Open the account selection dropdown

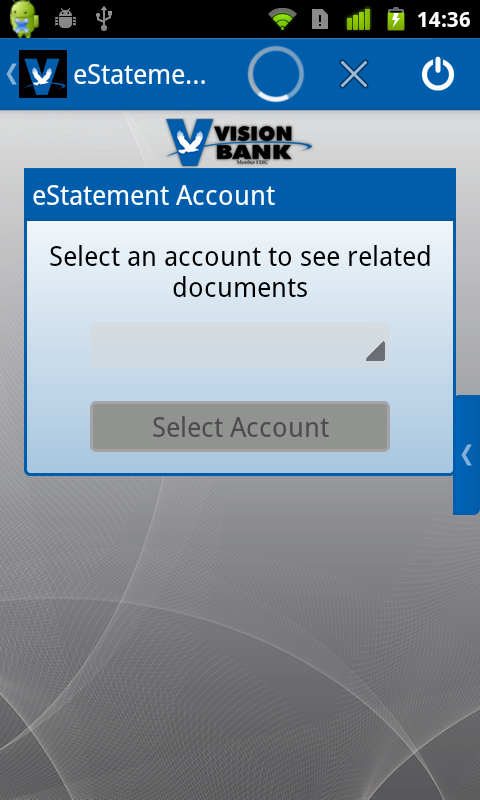(x=240, y=345)
